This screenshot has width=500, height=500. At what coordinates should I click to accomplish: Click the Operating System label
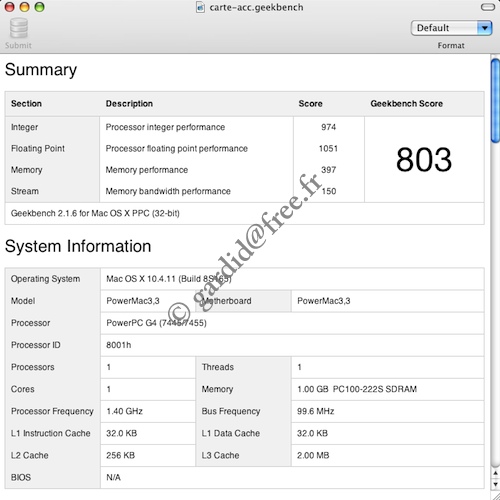45,279
